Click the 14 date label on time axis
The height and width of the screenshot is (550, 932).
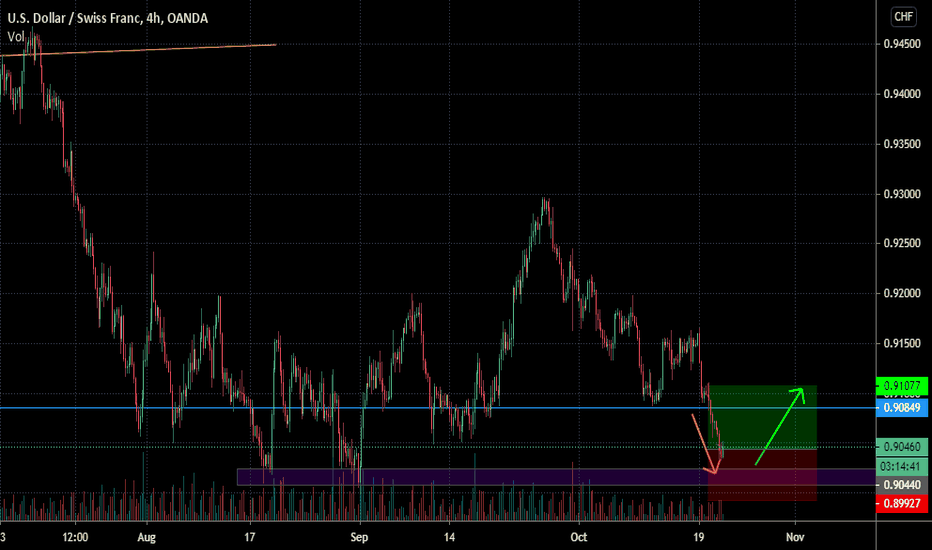click(449, 538)
